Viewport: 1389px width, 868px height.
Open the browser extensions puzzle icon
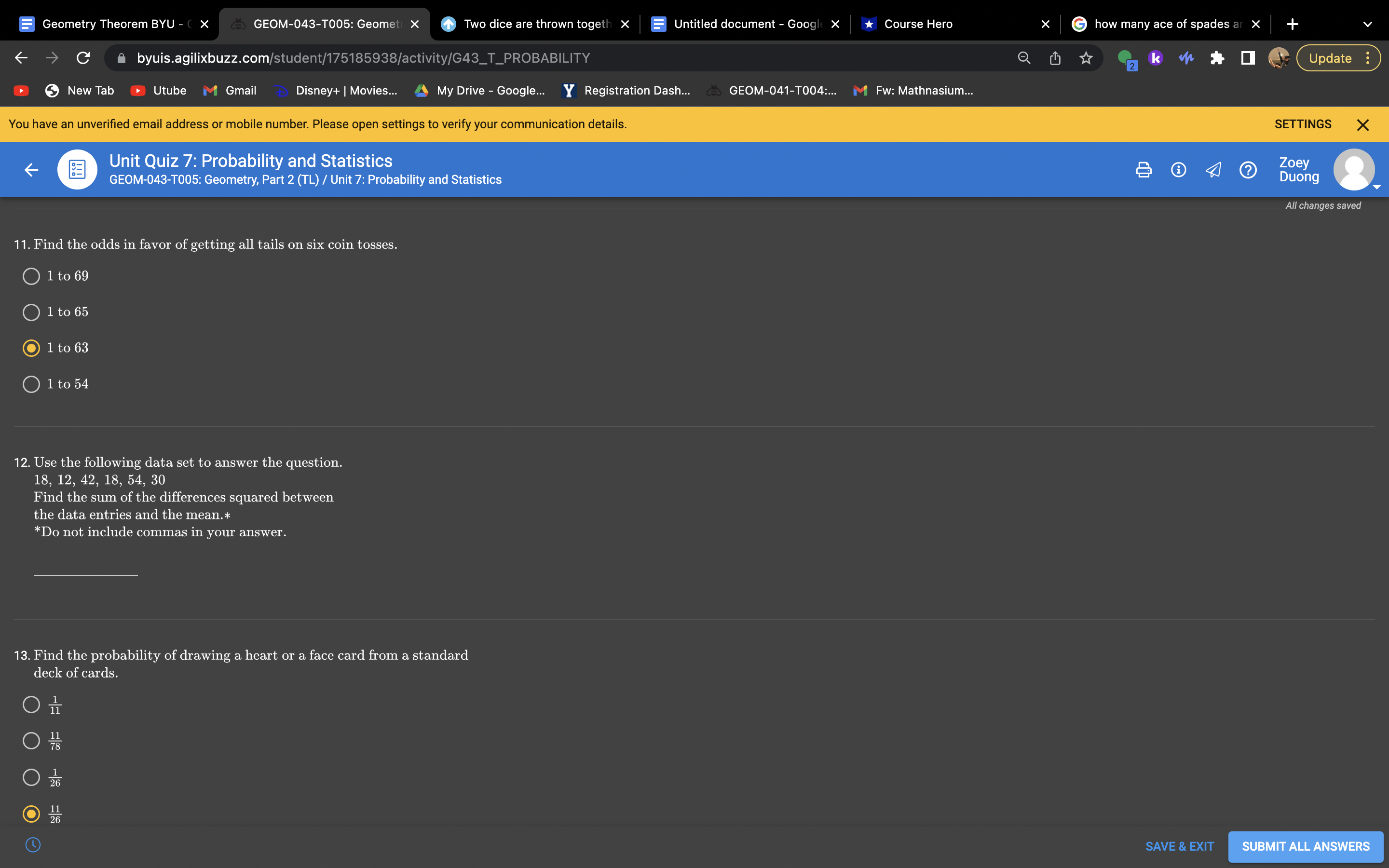(x=1217, y=58)
